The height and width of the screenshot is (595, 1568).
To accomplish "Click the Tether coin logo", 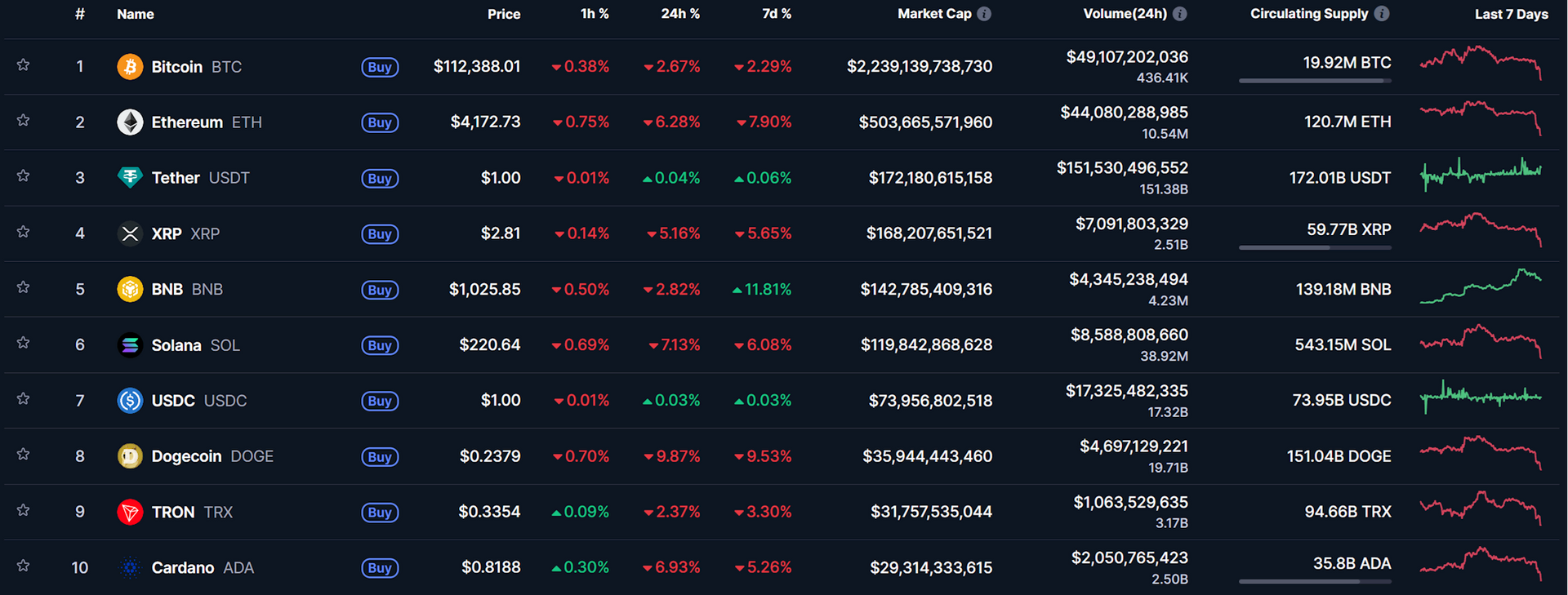I will pos(130,178).
